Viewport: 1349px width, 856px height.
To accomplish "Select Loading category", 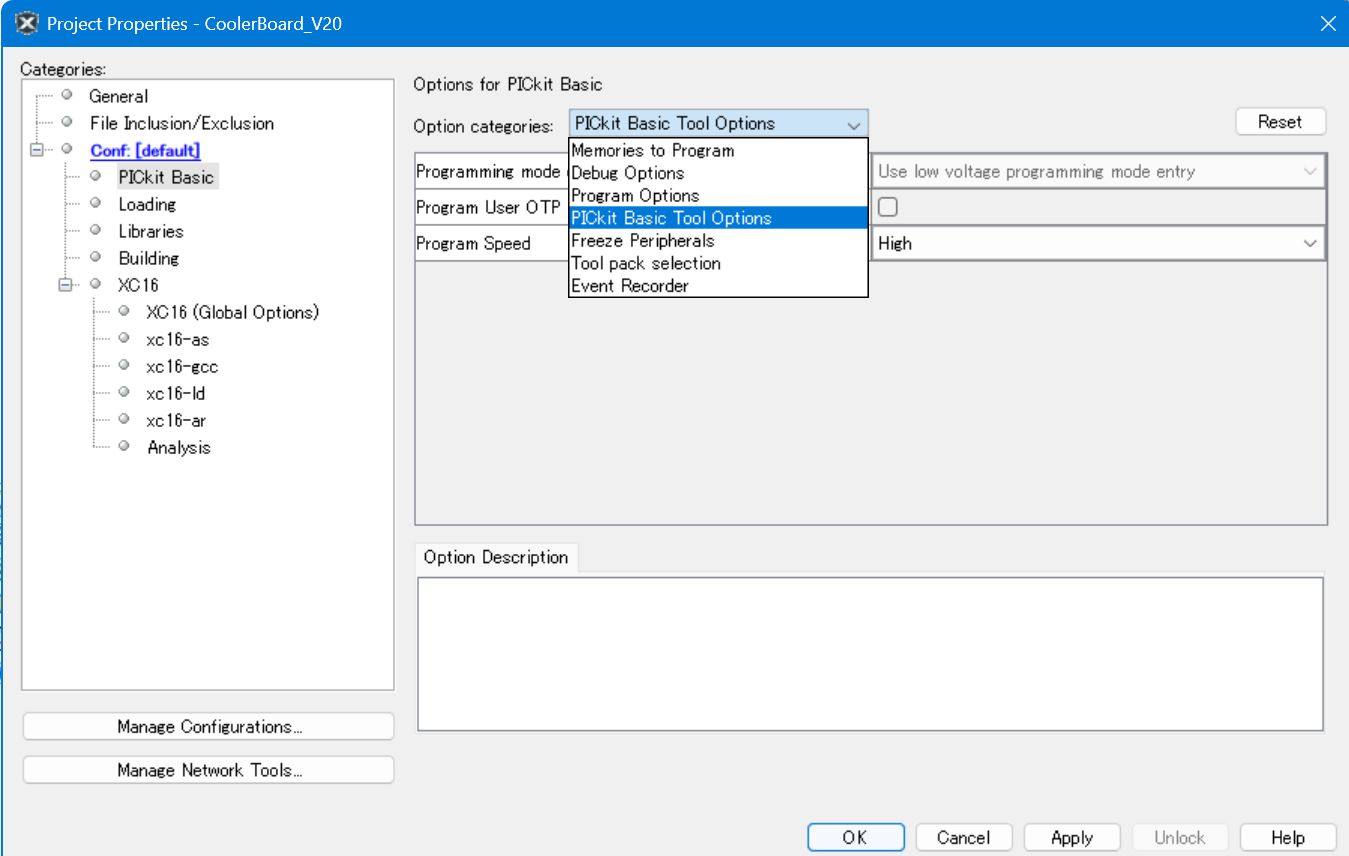I will 147,204.
